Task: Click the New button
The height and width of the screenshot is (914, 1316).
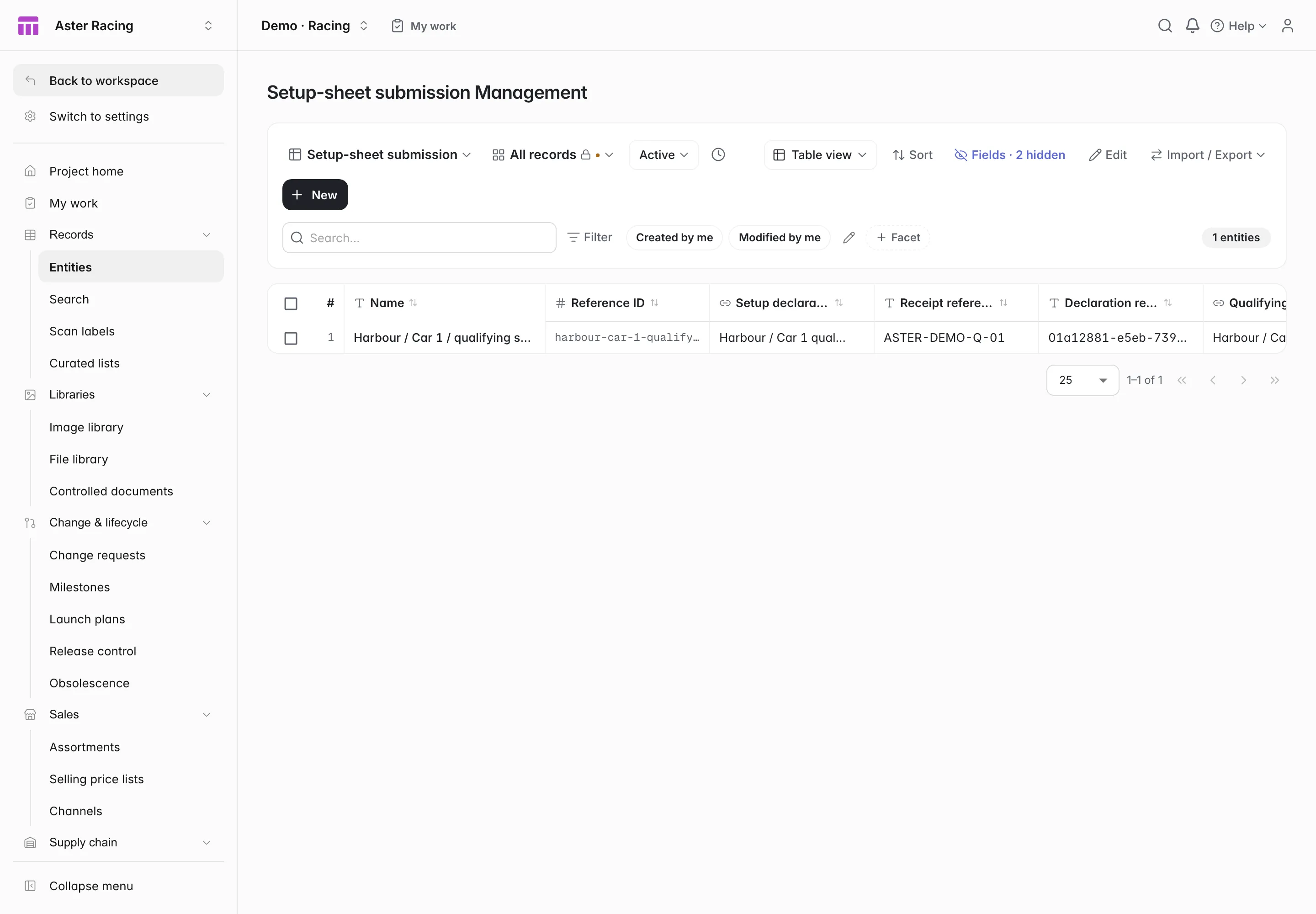Action: pyautogui.click(x=315, y=195)
